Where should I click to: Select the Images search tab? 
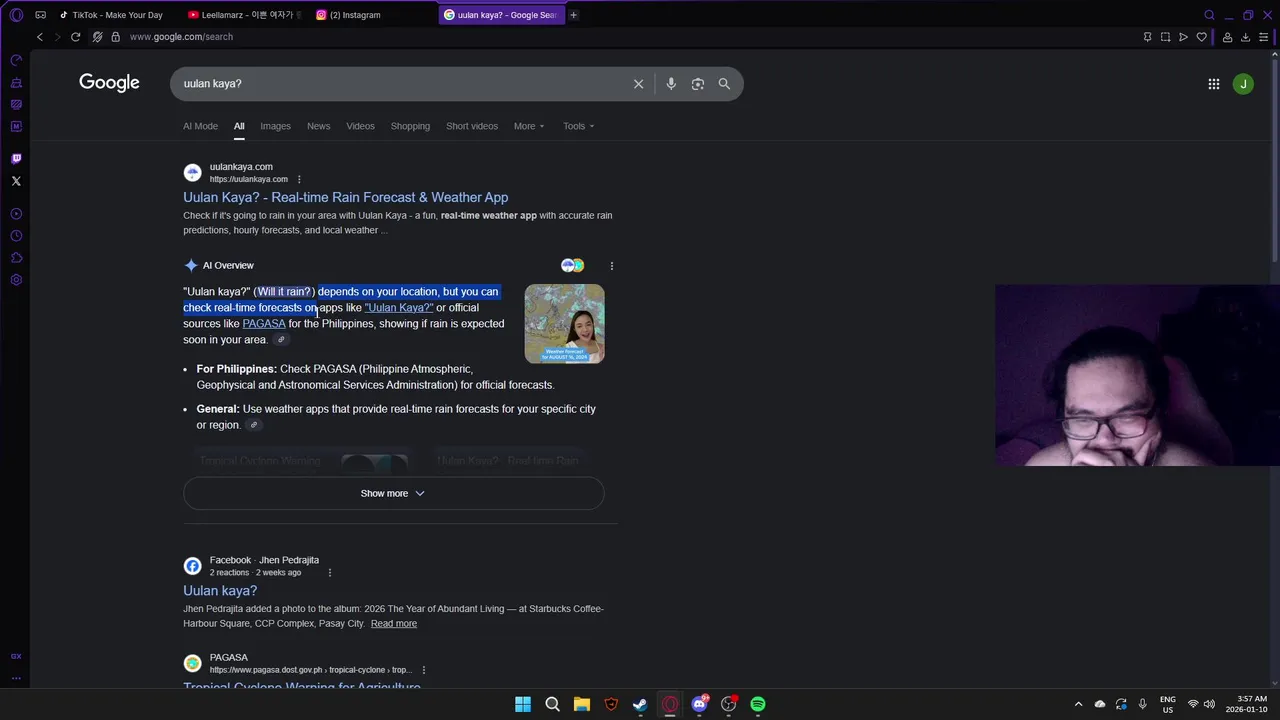pos(275,126)
